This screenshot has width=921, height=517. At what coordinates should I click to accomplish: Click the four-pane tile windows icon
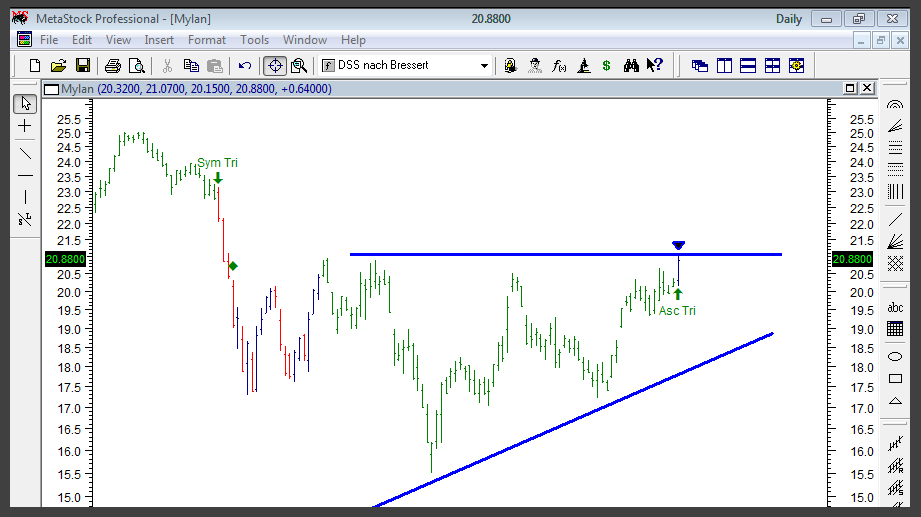coord(772,66)
